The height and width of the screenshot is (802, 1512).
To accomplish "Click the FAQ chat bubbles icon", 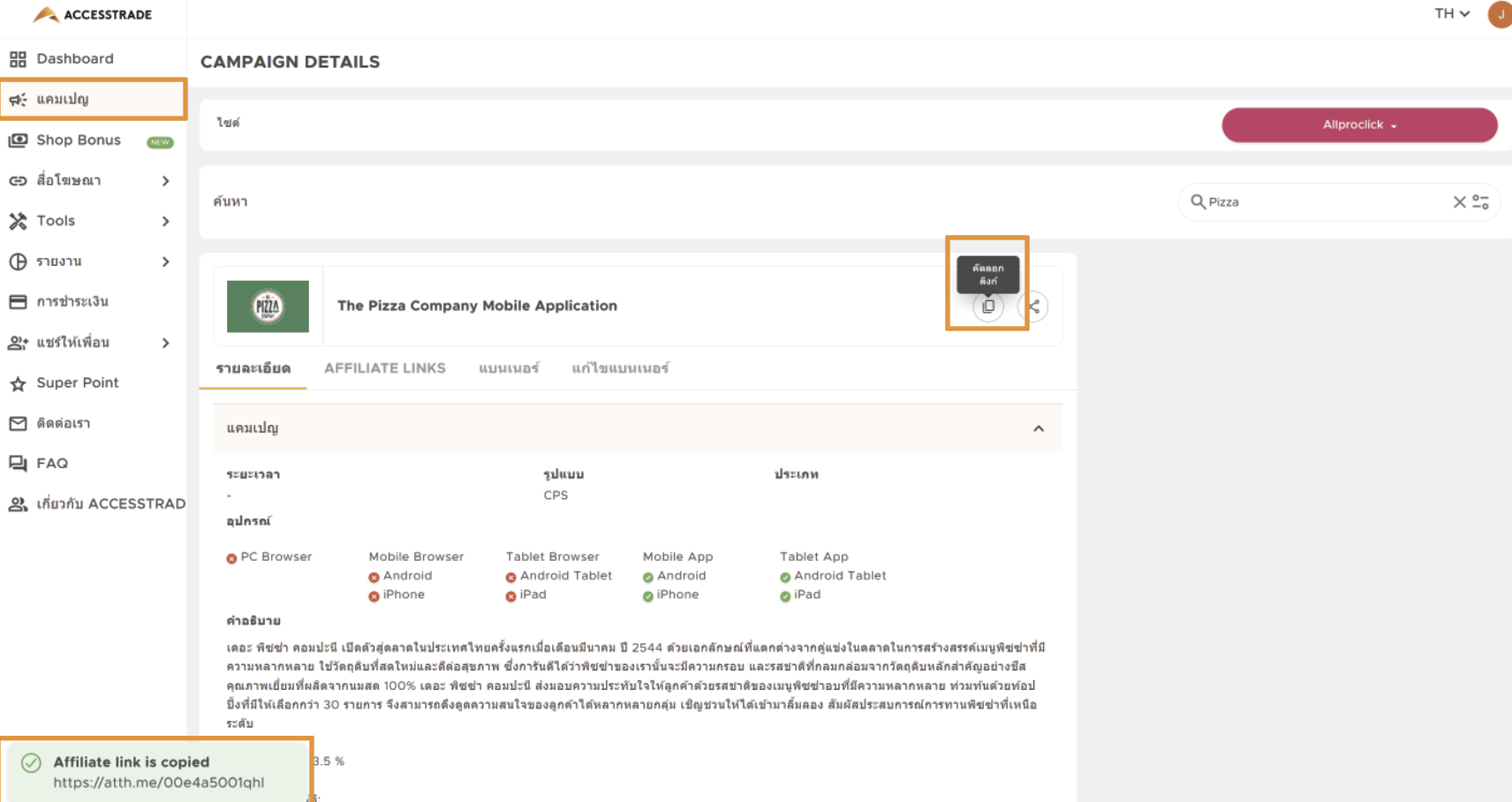I will click(x=18, y=464).
